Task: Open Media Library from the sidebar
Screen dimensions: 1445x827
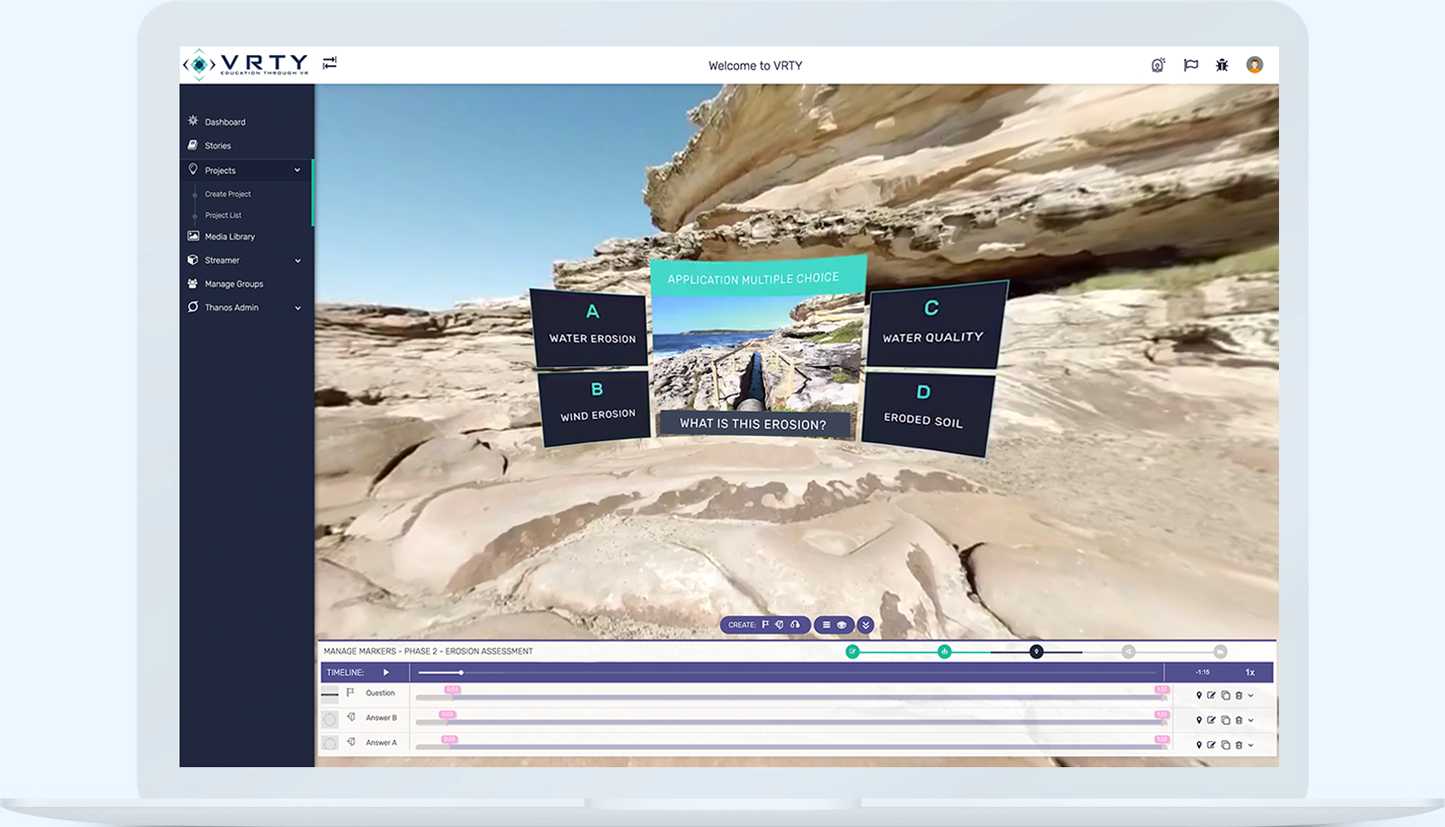Action: click(229, 237)
